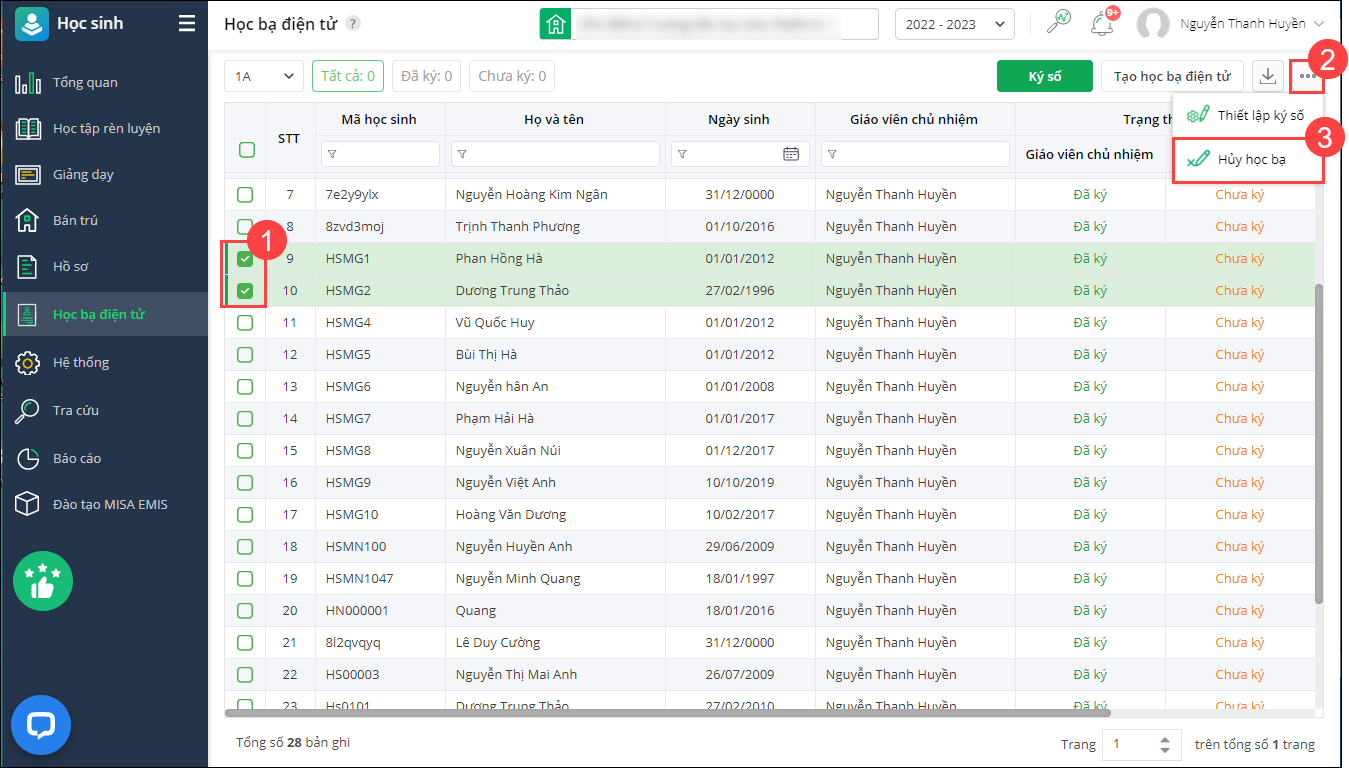Viewport: 1349px width, 768px height.
Task: Click the Học sinh app logo icon
Action: pyautogui.click(x=32, y=24)
